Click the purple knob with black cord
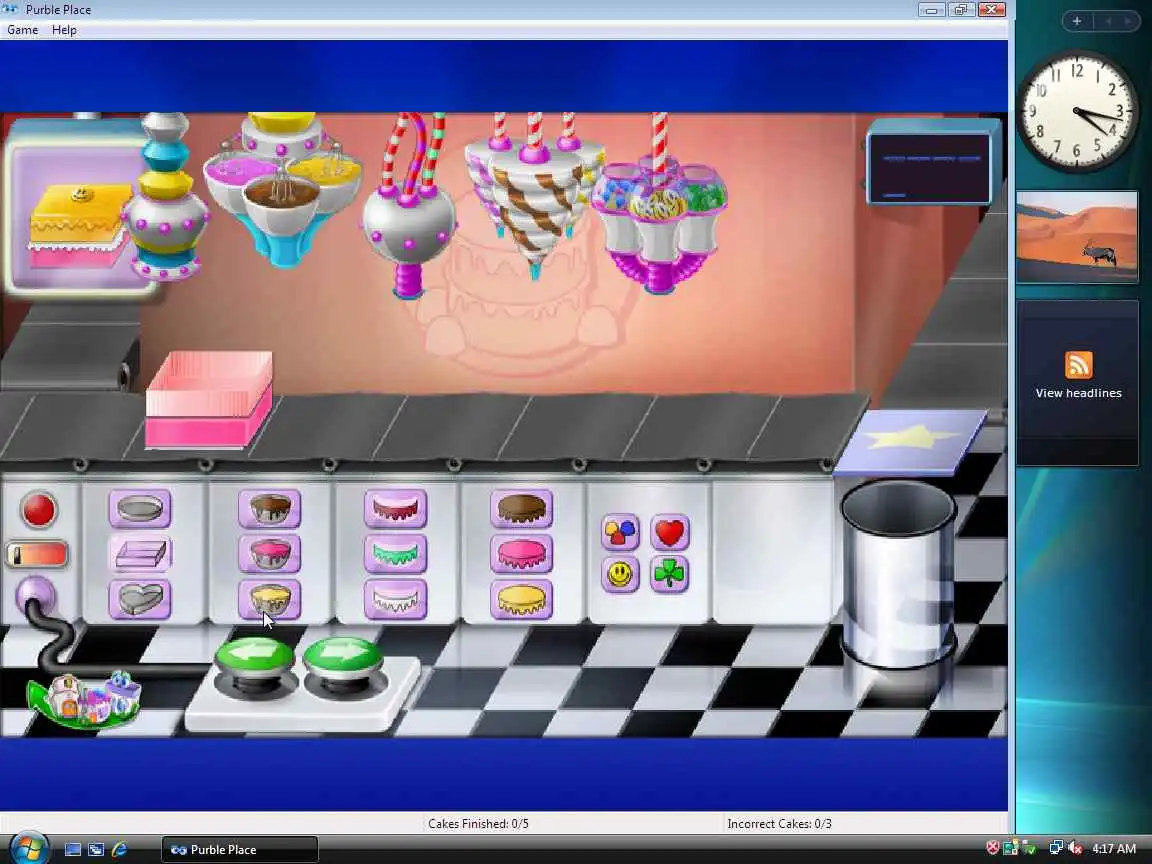The image size is (1152, 864). coord(35,595)
